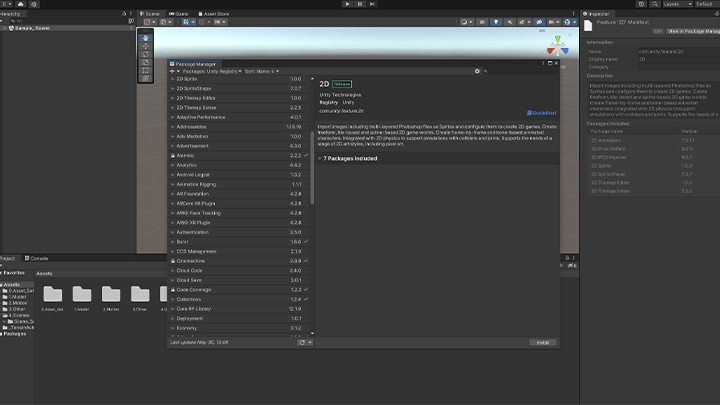Viewport: 720px width, 405px height.
Task: Open scene camera settings dropdown
Action: (x=554, y=22)
